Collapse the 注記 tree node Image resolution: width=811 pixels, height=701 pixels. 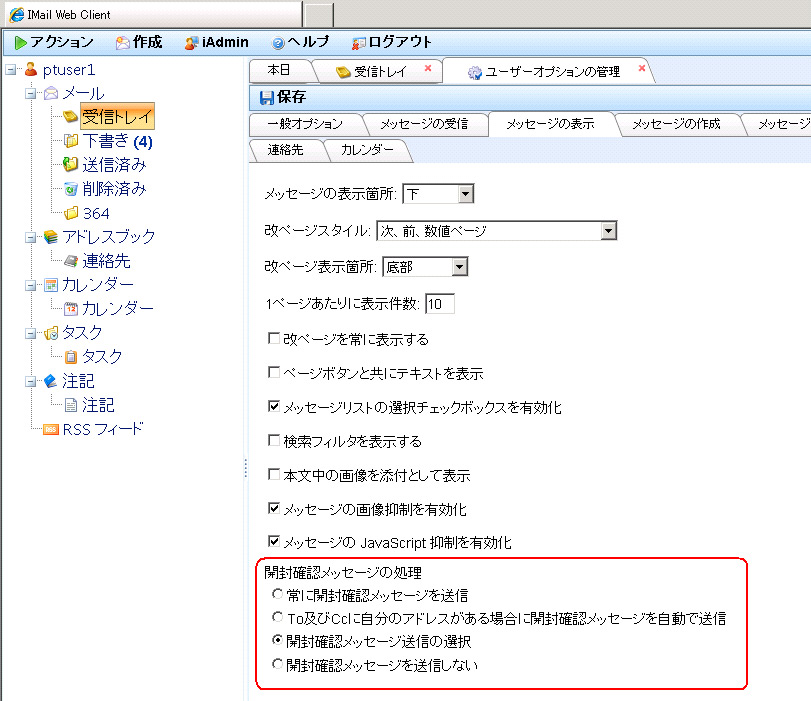(x=31, y=382)
